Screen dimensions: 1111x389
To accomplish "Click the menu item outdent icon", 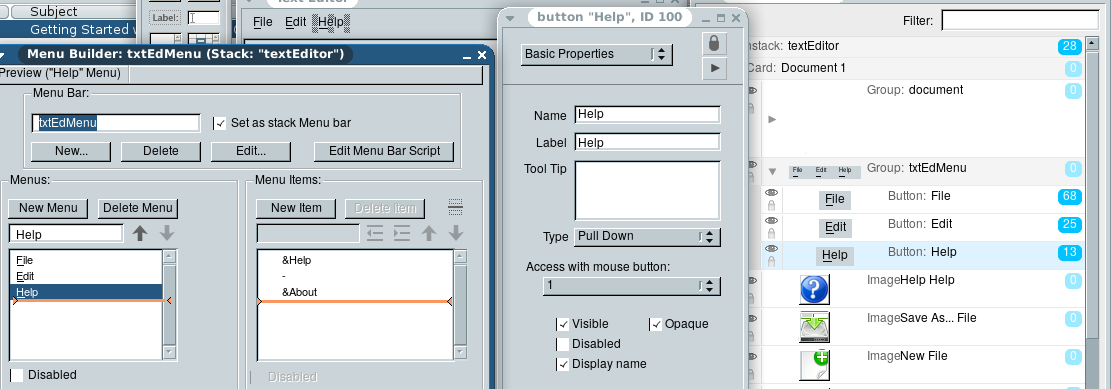I will [375, 233].
